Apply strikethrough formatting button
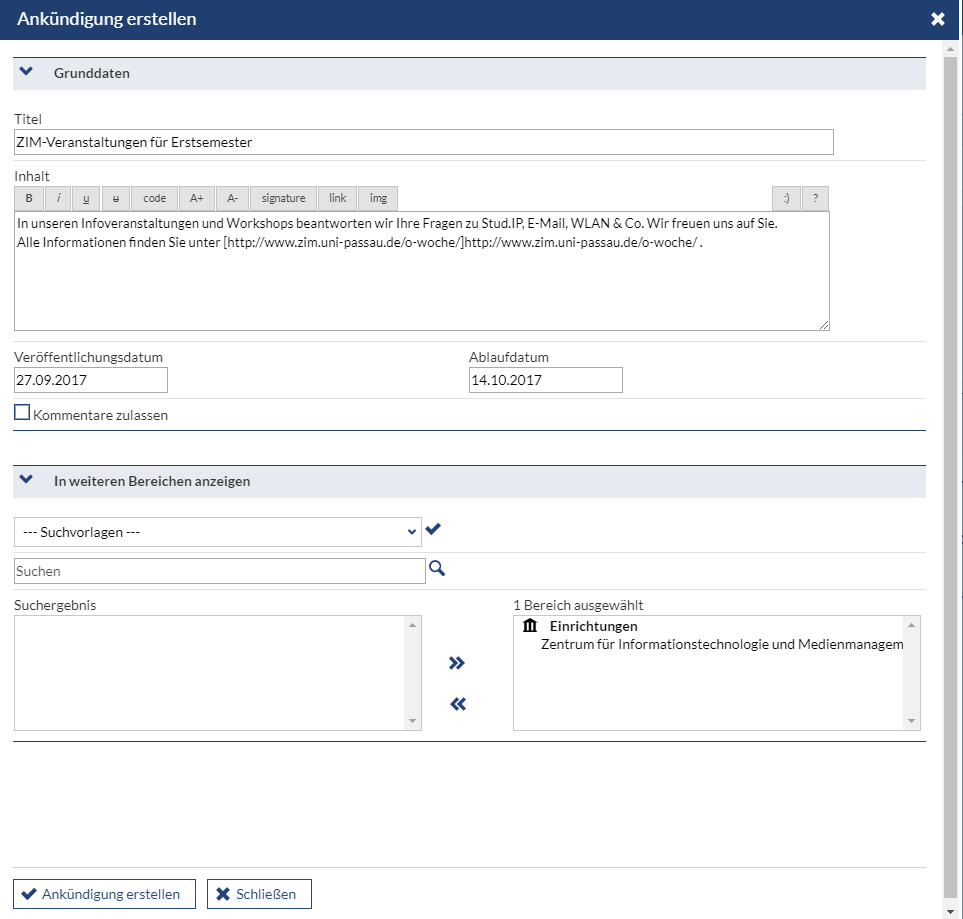This screenshot has height=919, width=963. (115, 198)
